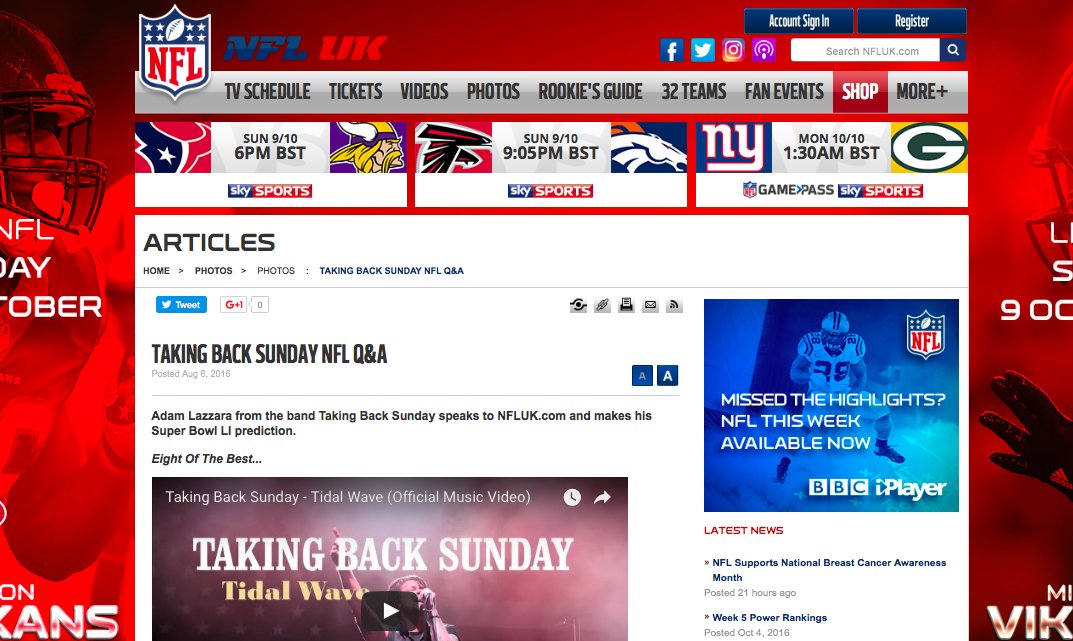Click the 'Posted Aug 6, 2016' date text
1073x641 pixels.
191,374
